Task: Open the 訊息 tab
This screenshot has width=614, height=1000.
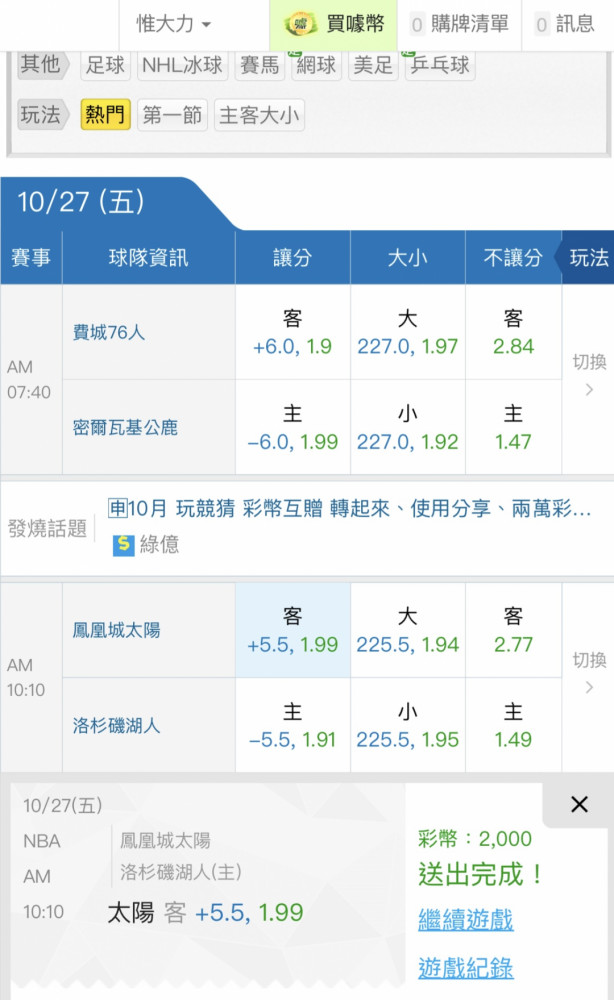Action: [566, 24]
